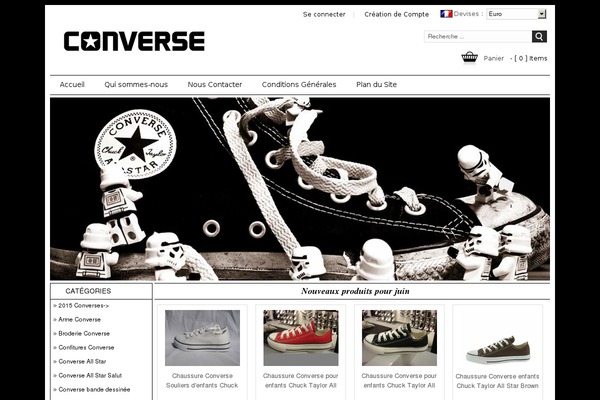This screenshot has width=600, height=400.
Task: Open the Panier cart link
Action: [494, 59]
